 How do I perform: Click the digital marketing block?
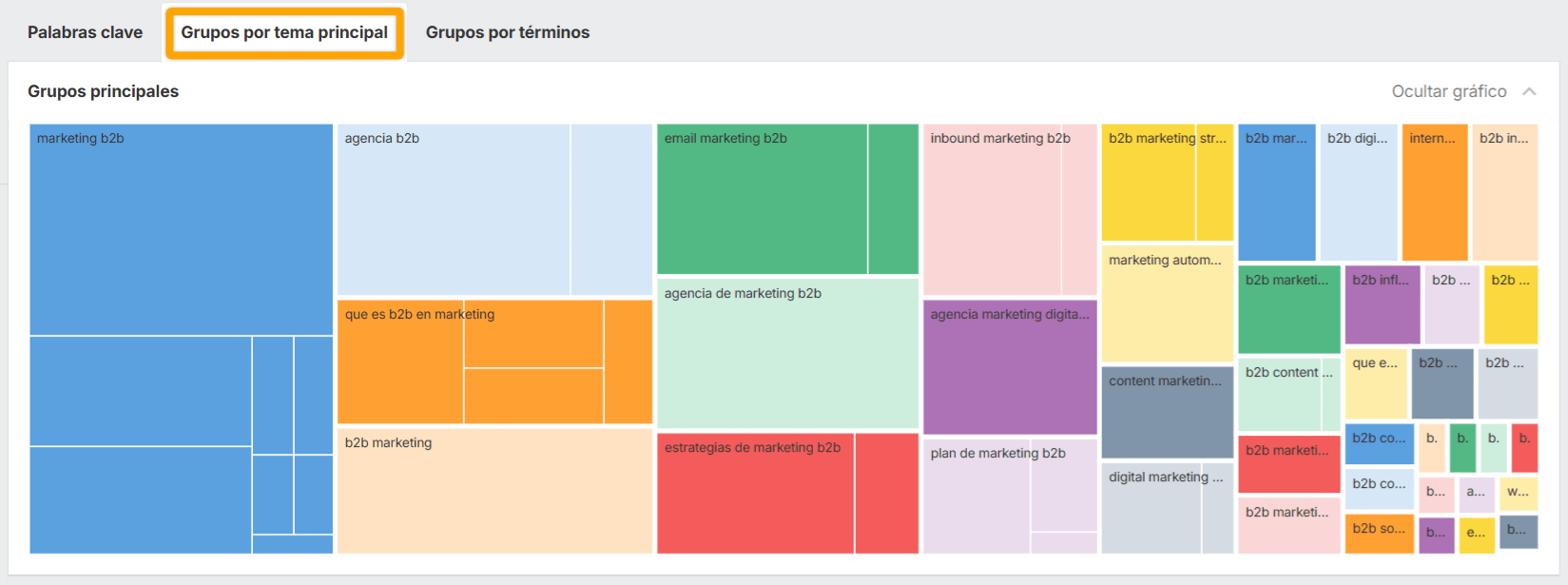pyautogui.click(x=1152, y=508)
